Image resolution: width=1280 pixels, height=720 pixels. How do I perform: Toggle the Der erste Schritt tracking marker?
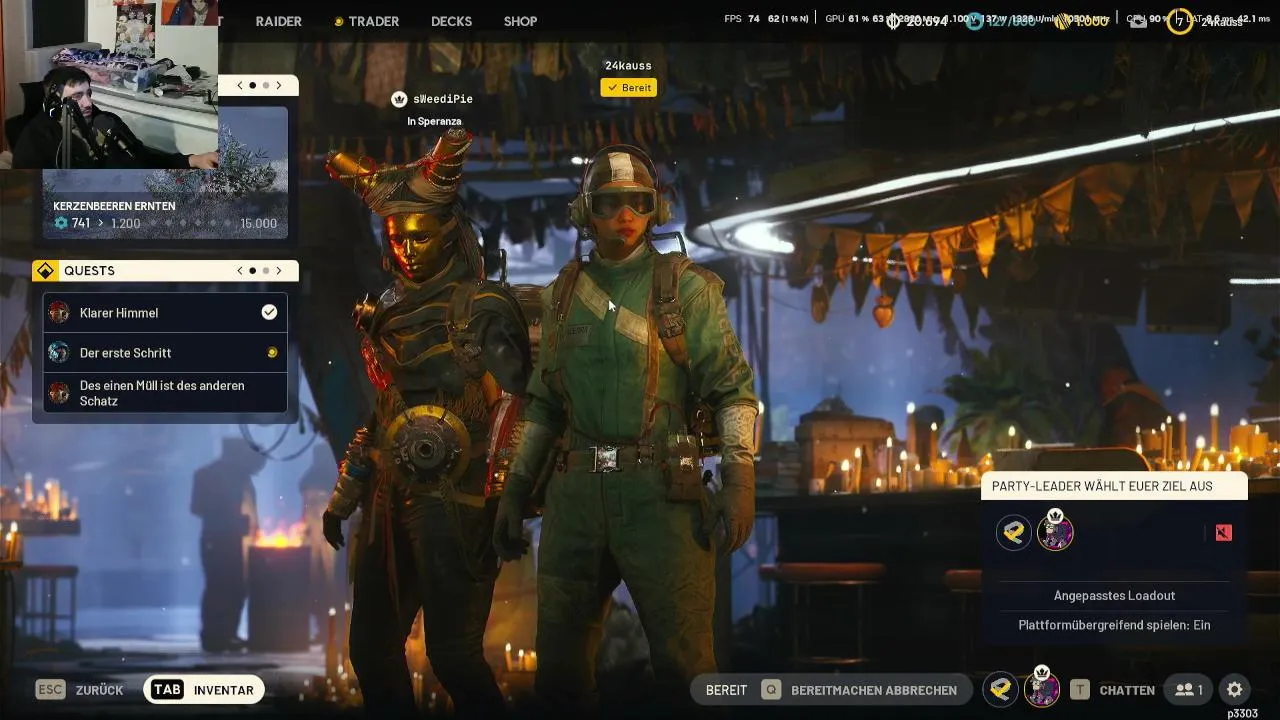[x=270, y=353]
